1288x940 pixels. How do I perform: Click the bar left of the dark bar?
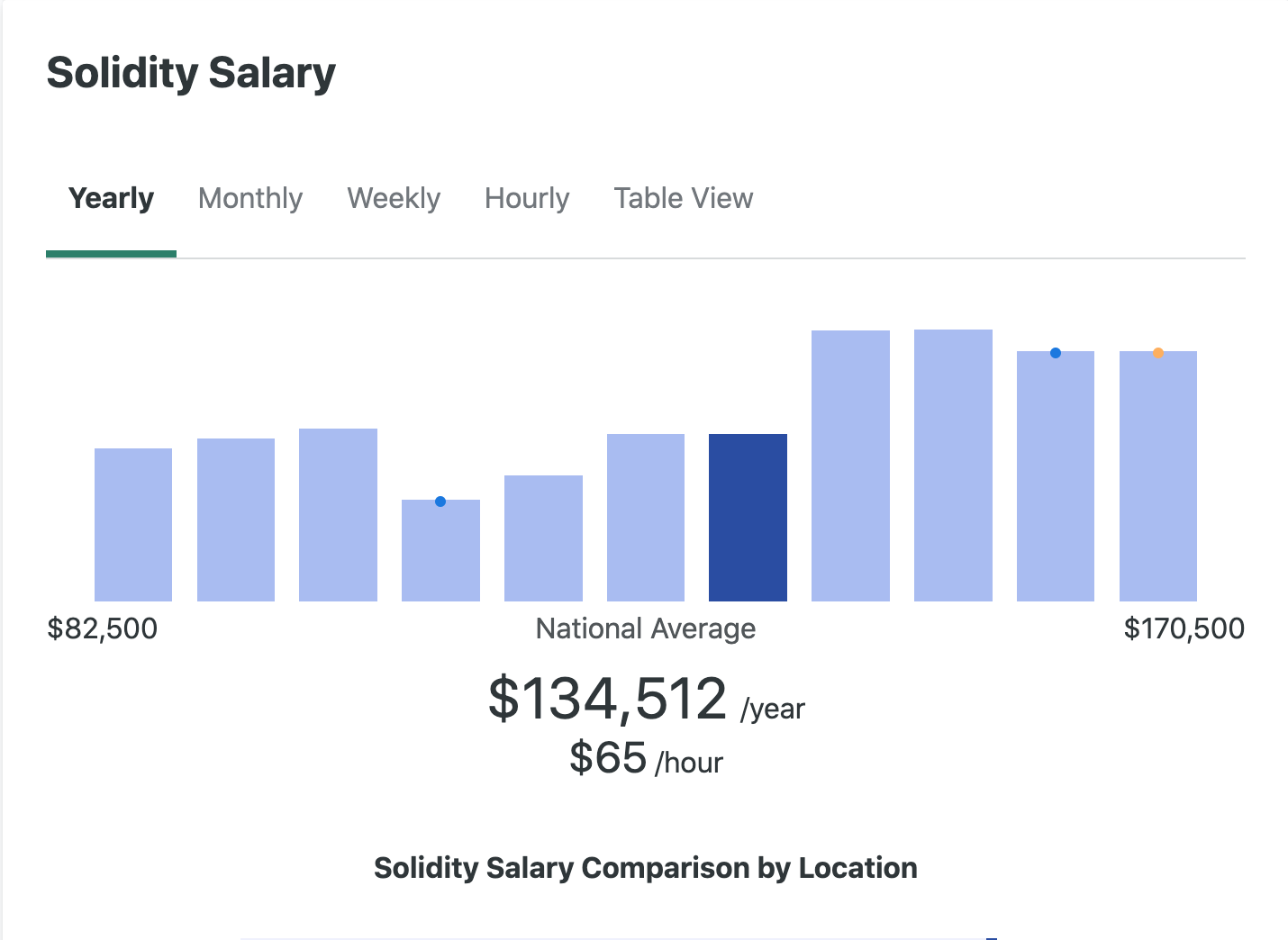(x=646, y=518)
